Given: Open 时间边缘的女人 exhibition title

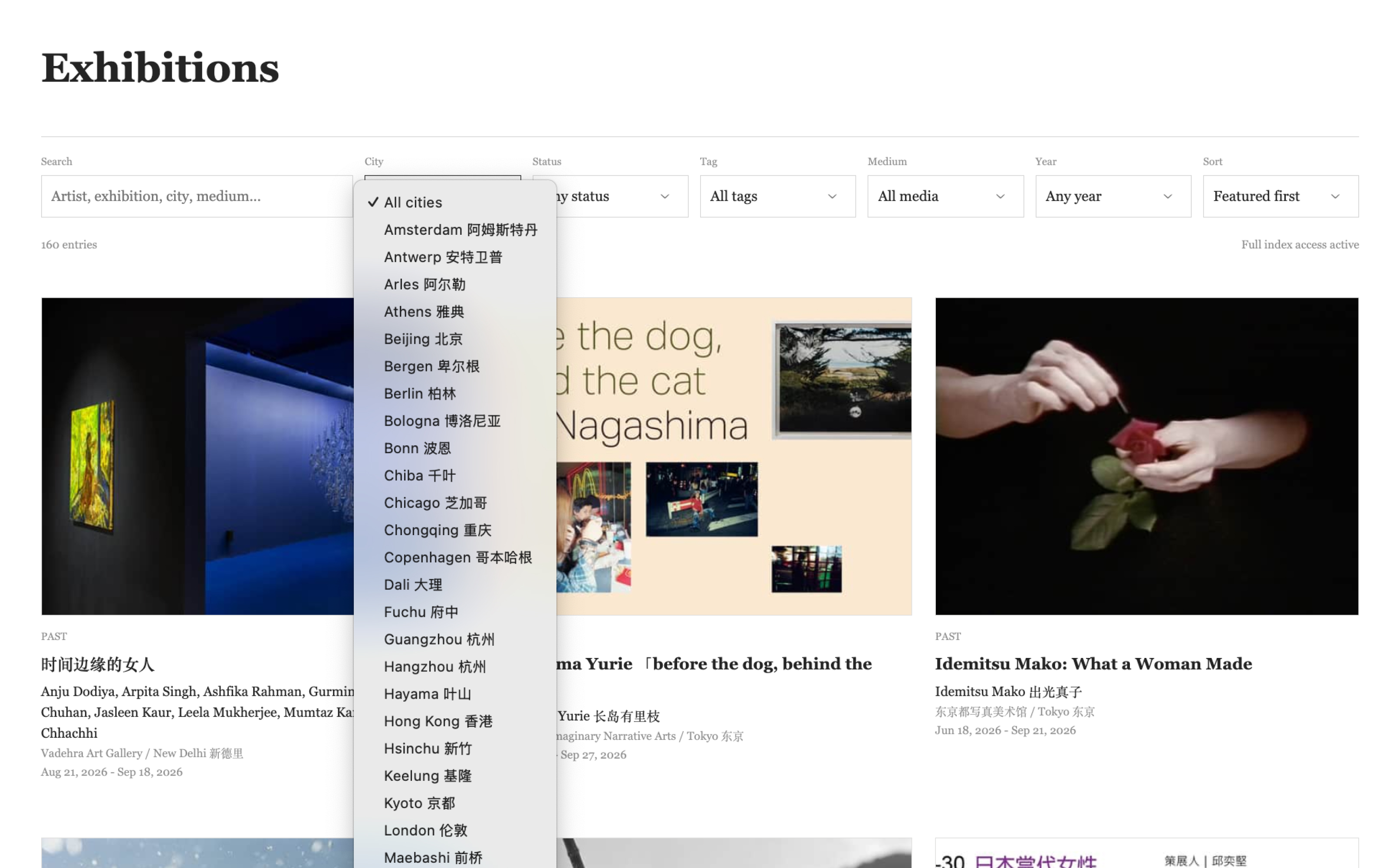Looking at the screenshot, I should pyautogui.click(x=98, y=664).
